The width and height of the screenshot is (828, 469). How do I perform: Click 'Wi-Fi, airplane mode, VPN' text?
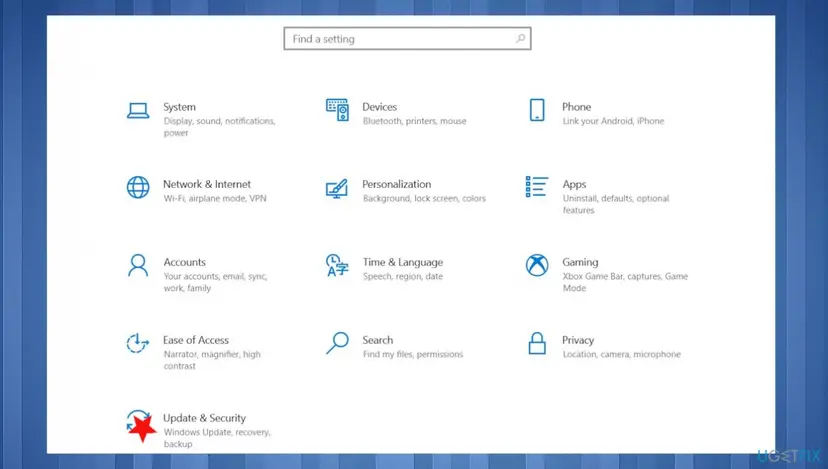(x=215, y=199)
